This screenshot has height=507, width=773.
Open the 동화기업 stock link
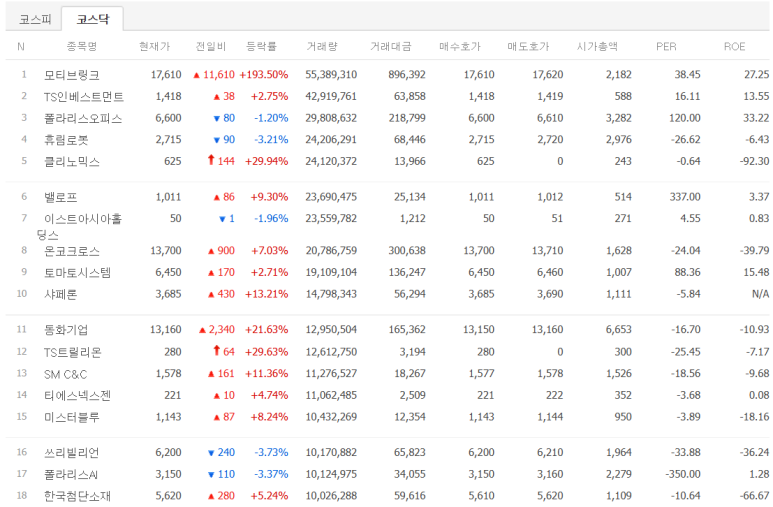pyautogui.click(x=66, y=330)
